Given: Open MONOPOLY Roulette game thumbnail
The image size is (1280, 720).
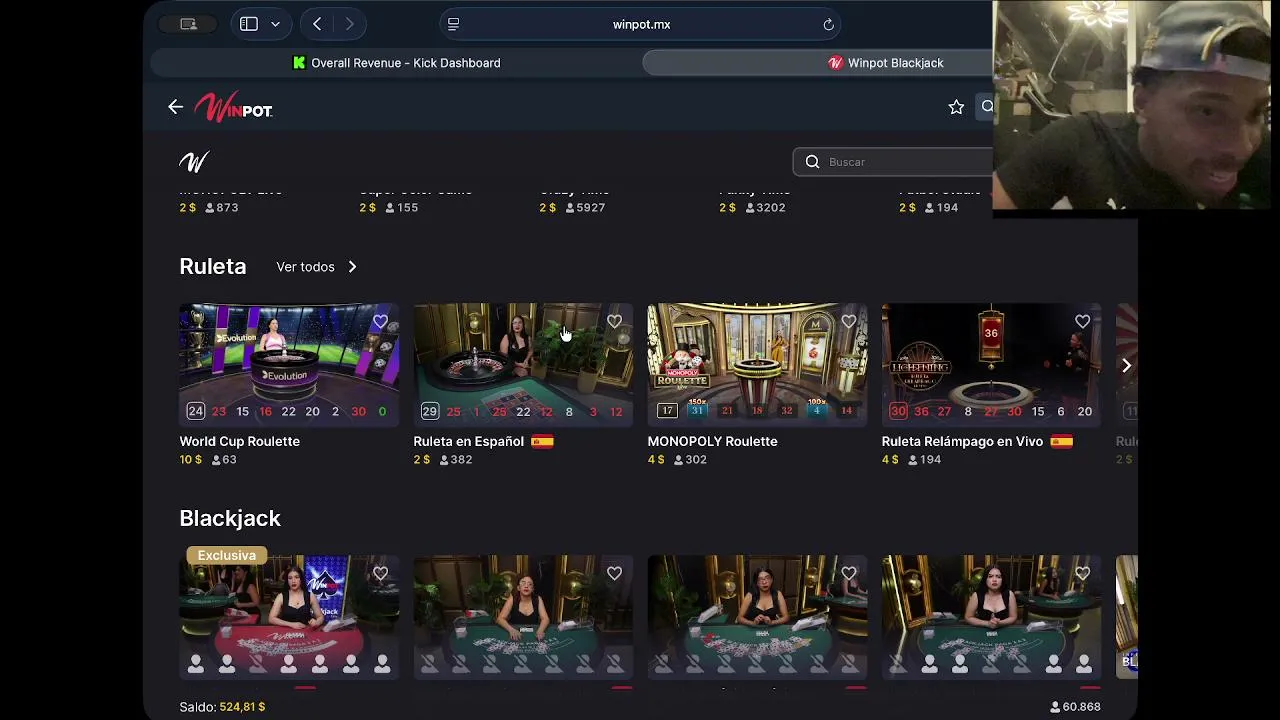Looking at the screenshot, I should (757, 365).
